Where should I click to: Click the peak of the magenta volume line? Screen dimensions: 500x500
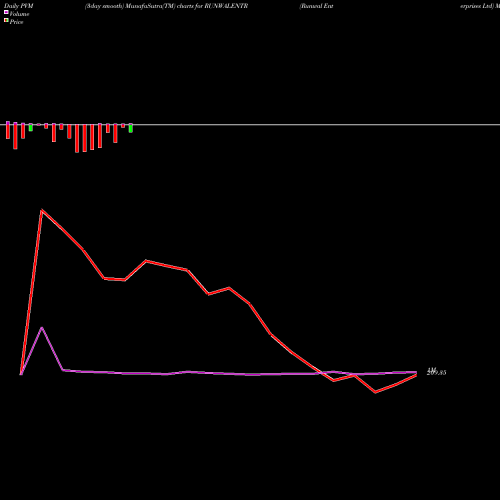click(x=42, y=328)
